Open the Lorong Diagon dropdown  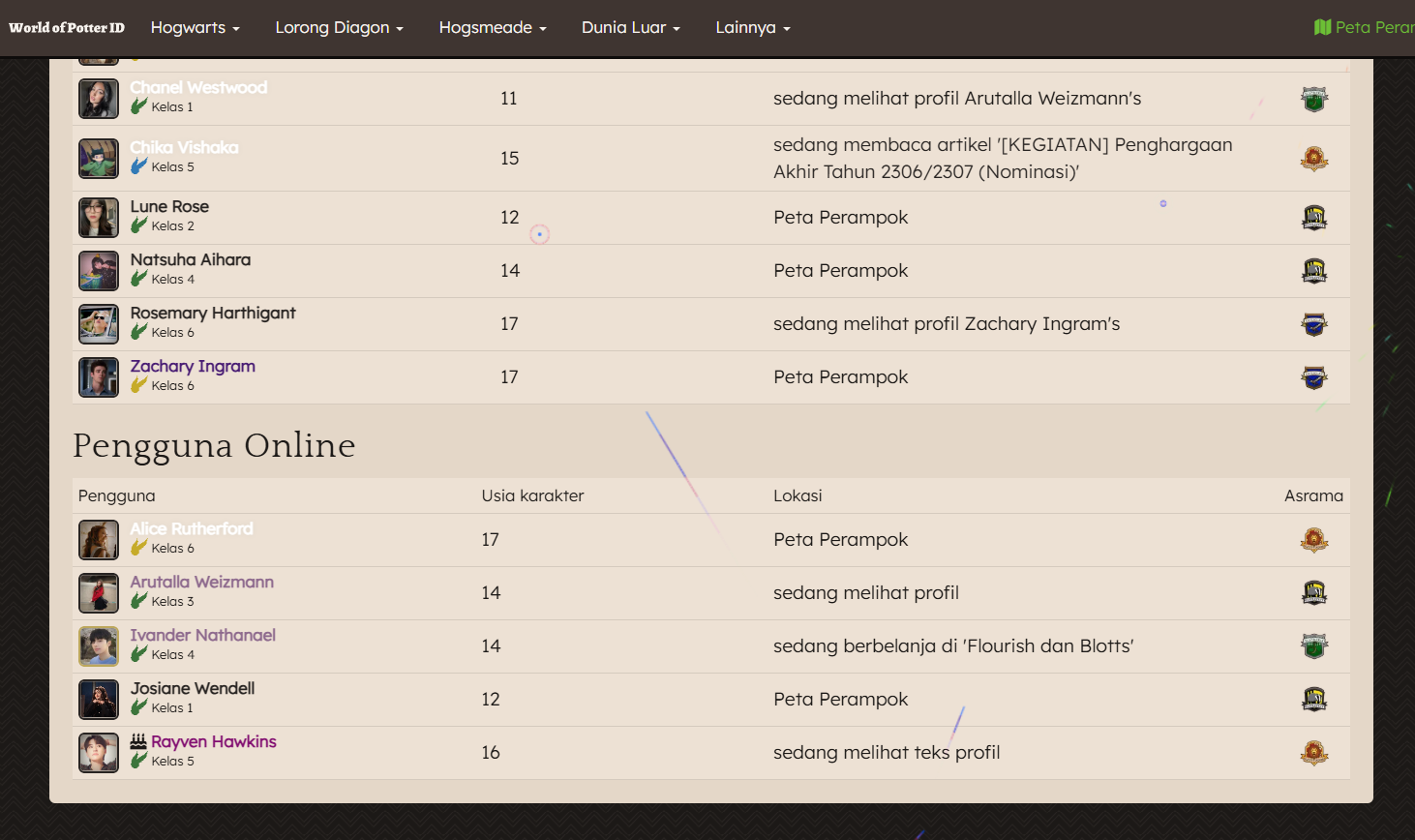click(339, 27)
